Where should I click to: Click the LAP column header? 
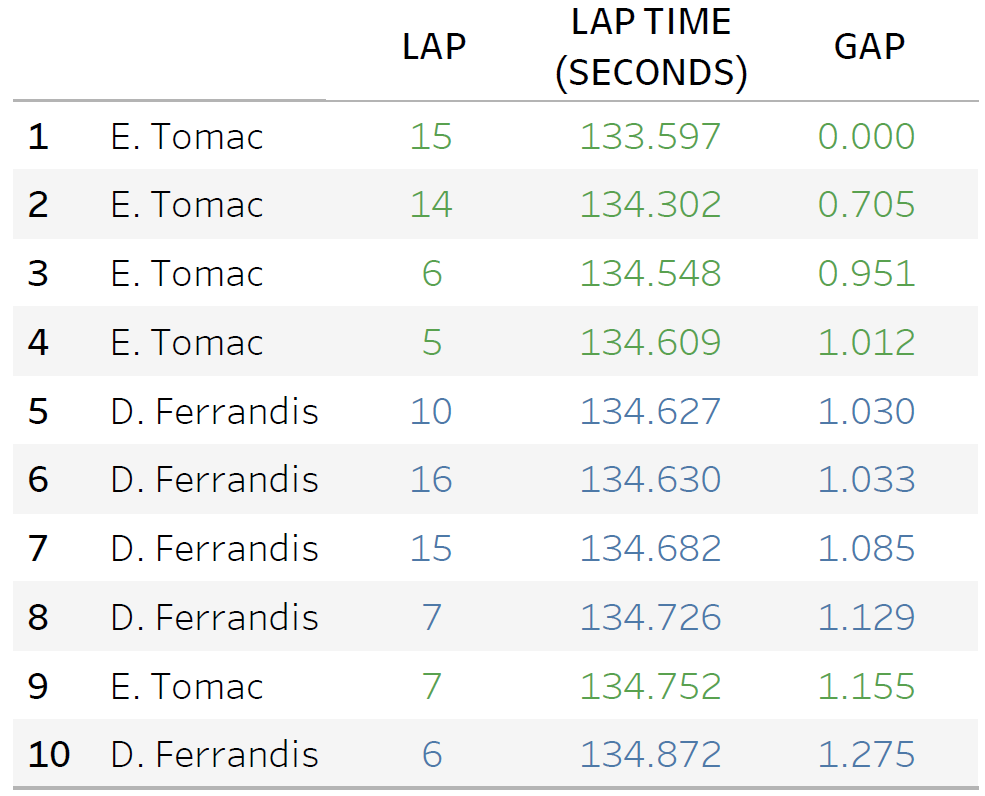[x=434, y=47]
